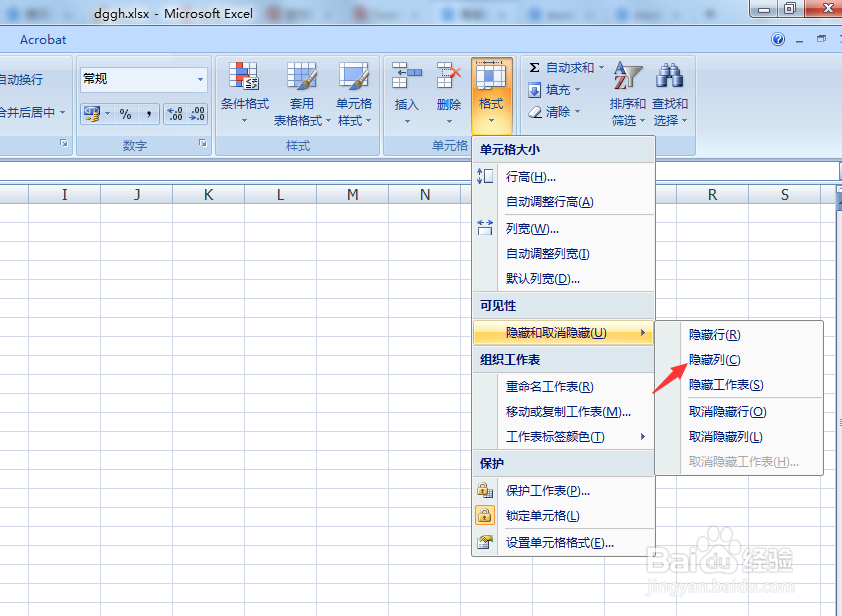The width and height of the screenshot is (842, 616).
Task: Expand Hide & Unhide (隐藏和取消隐藏) submenu
Action: pos(563,333)
